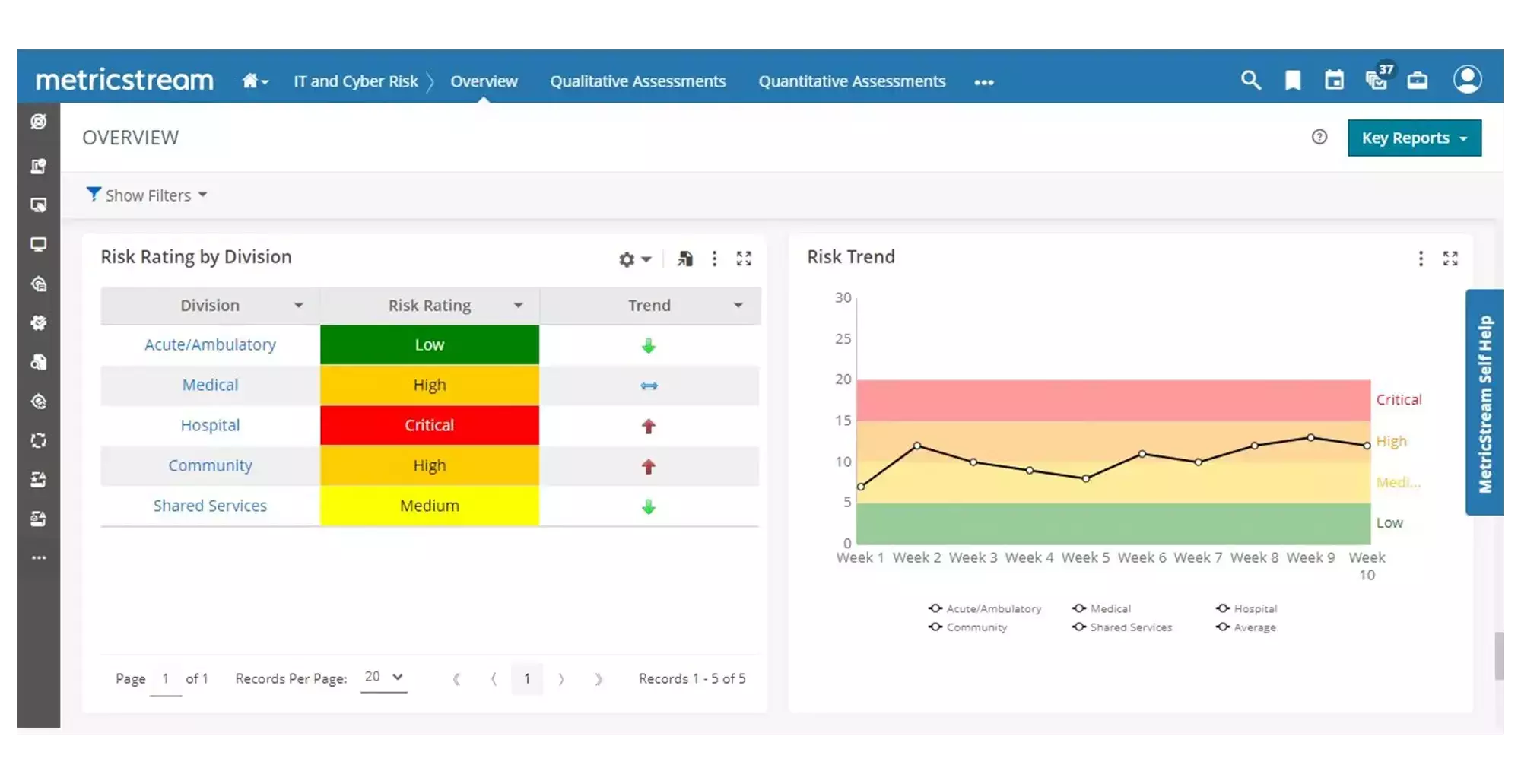Open IT and Cyber Risk breadcrumb
Viewport: 1521px width, 784px height.
356,81
